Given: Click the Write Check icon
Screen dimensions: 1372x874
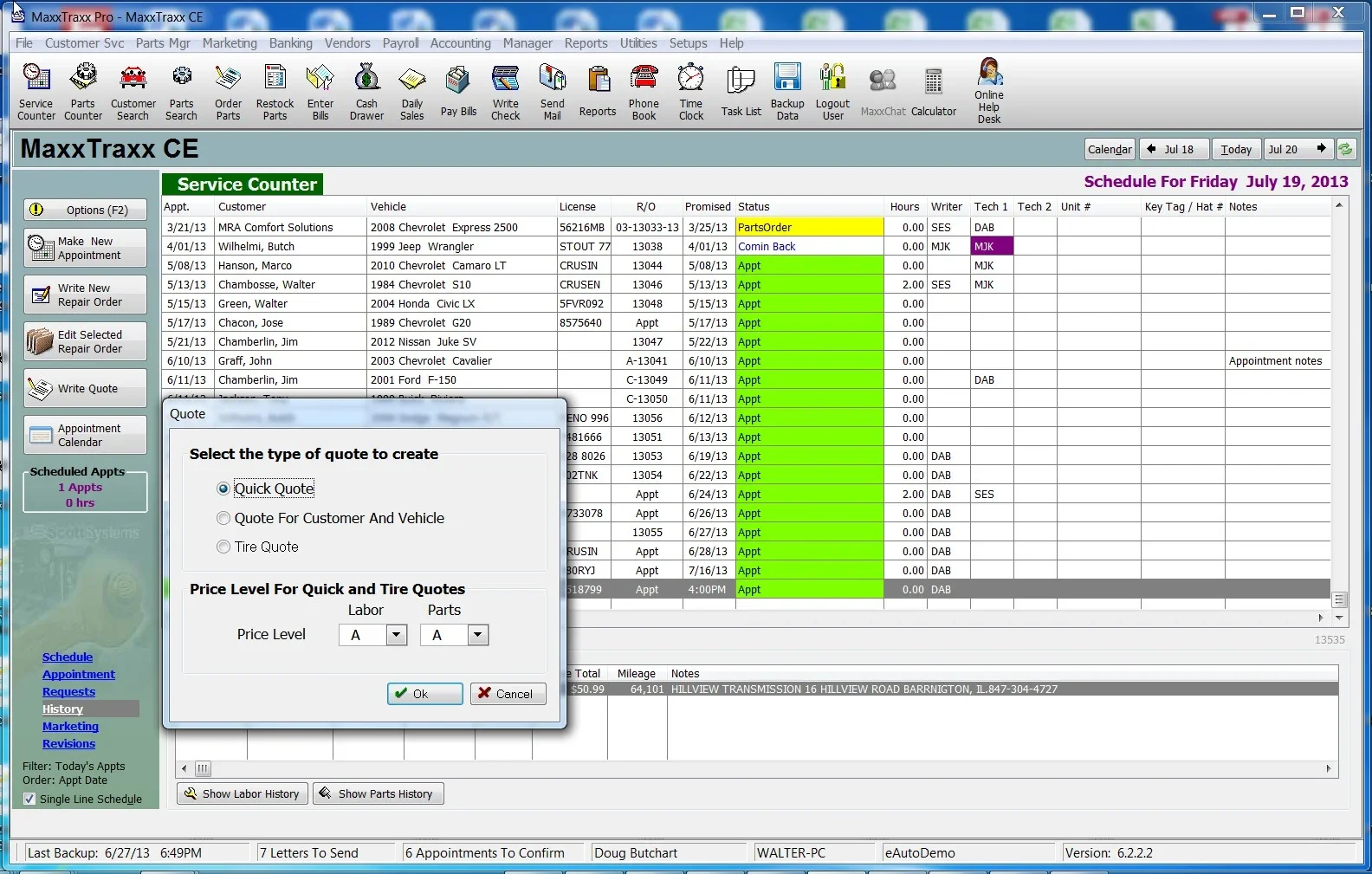Looking at the screenshot, I should (505, 91).
